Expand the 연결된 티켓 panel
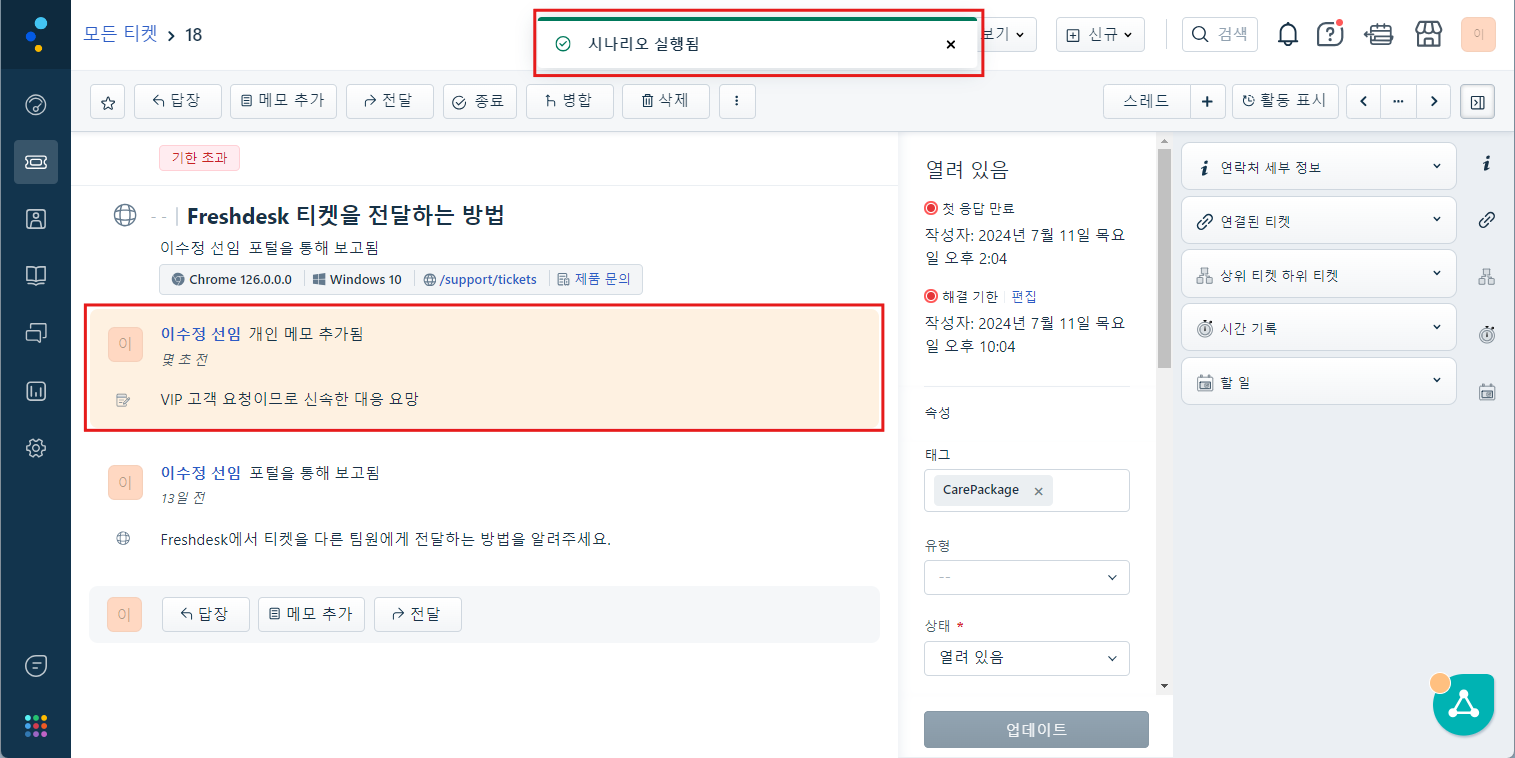 [x=1318, y=220]
